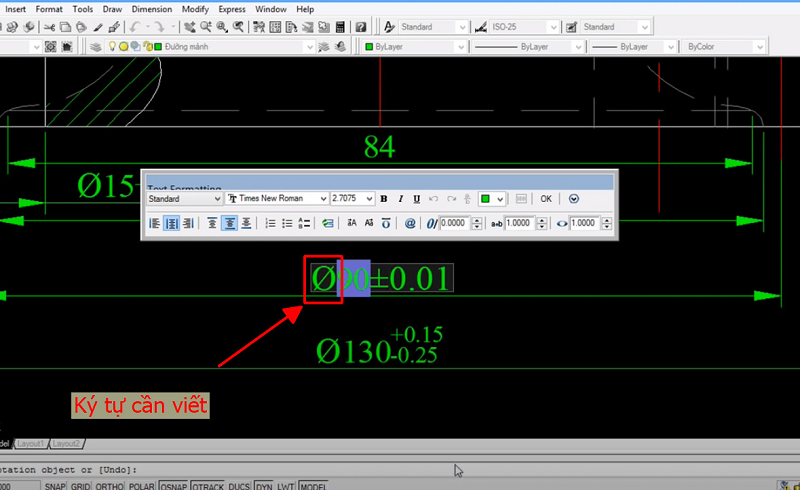This screenshot has height=490, width=800.
Task: Toggle Italic in Text Formatting
Action: click(x=401, y=199)
